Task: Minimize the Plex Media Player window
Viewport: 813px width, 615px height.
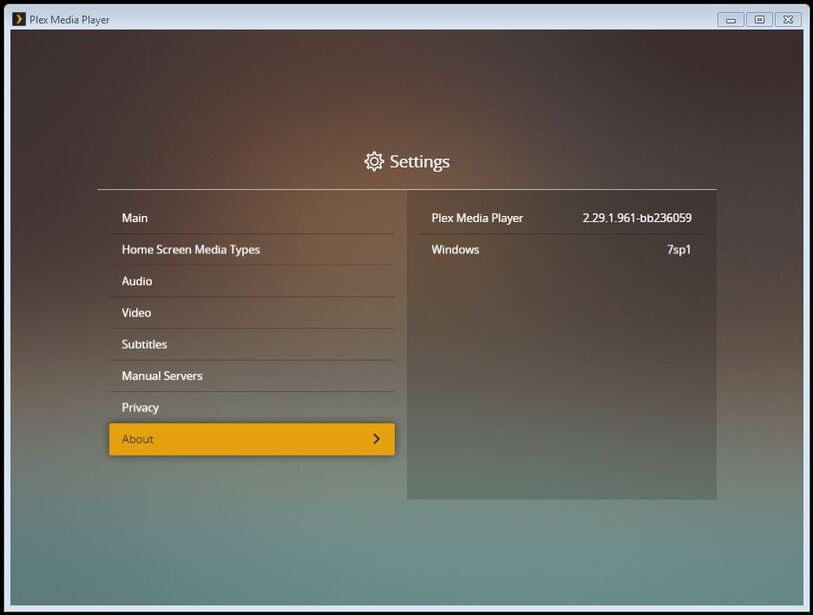Action: (731, 20)
